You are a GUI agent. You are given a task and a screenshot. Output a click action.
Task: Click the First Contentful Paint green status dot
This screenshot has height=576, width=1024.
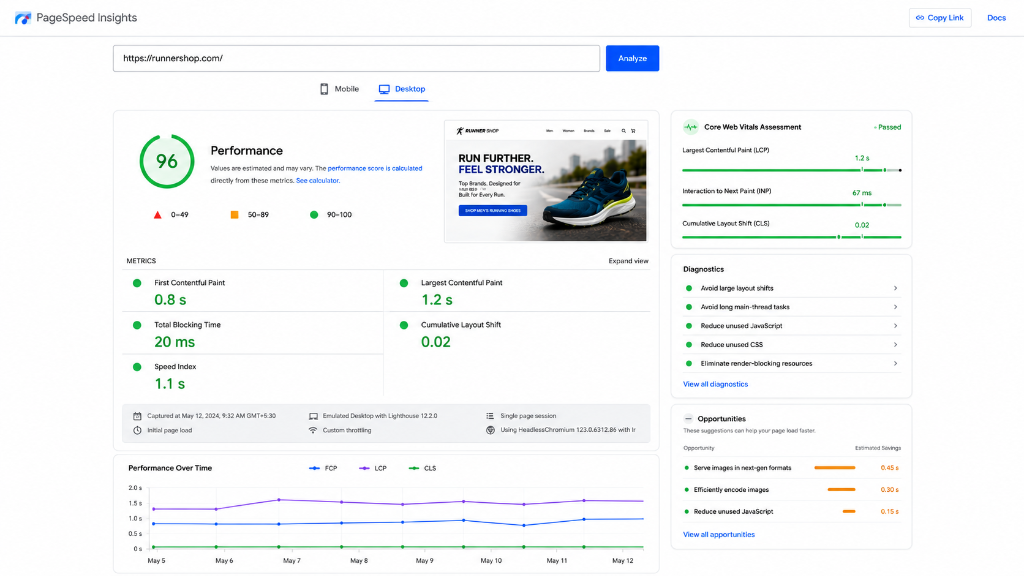[x=137, y=283]
